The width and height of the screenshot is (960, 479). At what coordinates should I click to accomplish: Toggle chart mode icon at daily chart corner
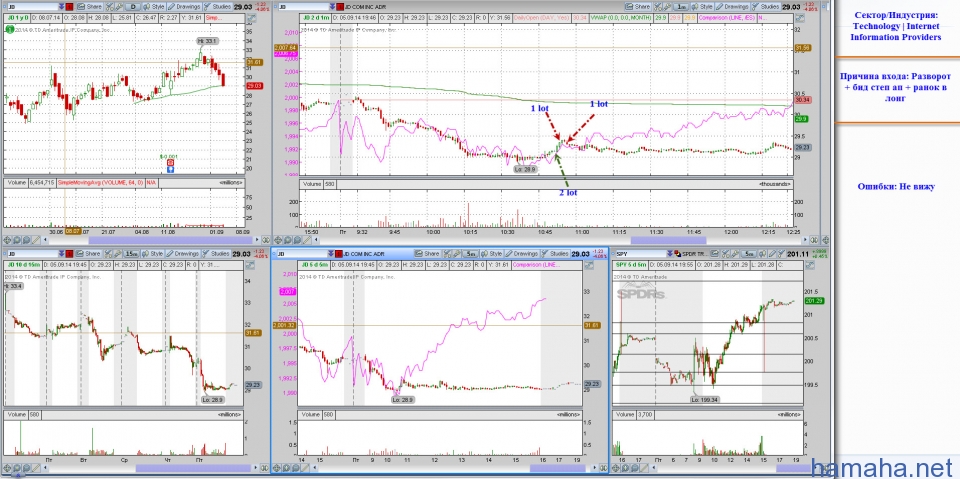pos(252,18)
